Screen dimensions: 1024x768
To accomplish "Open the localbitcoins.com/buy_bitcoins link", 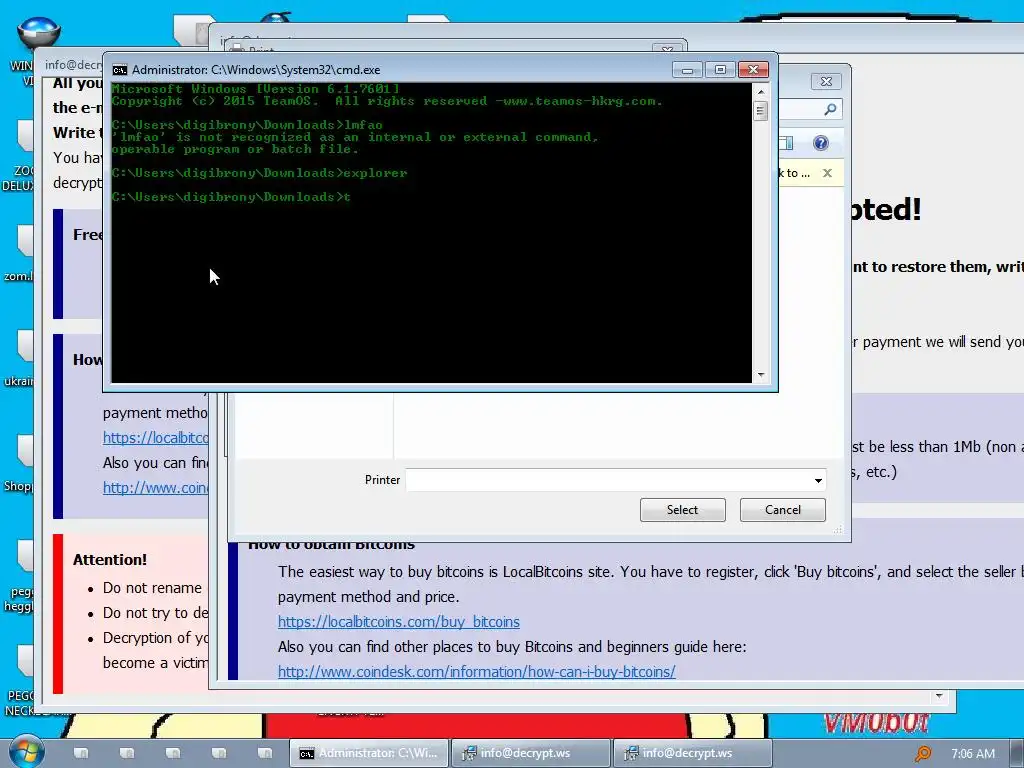I will coord(398,622).
